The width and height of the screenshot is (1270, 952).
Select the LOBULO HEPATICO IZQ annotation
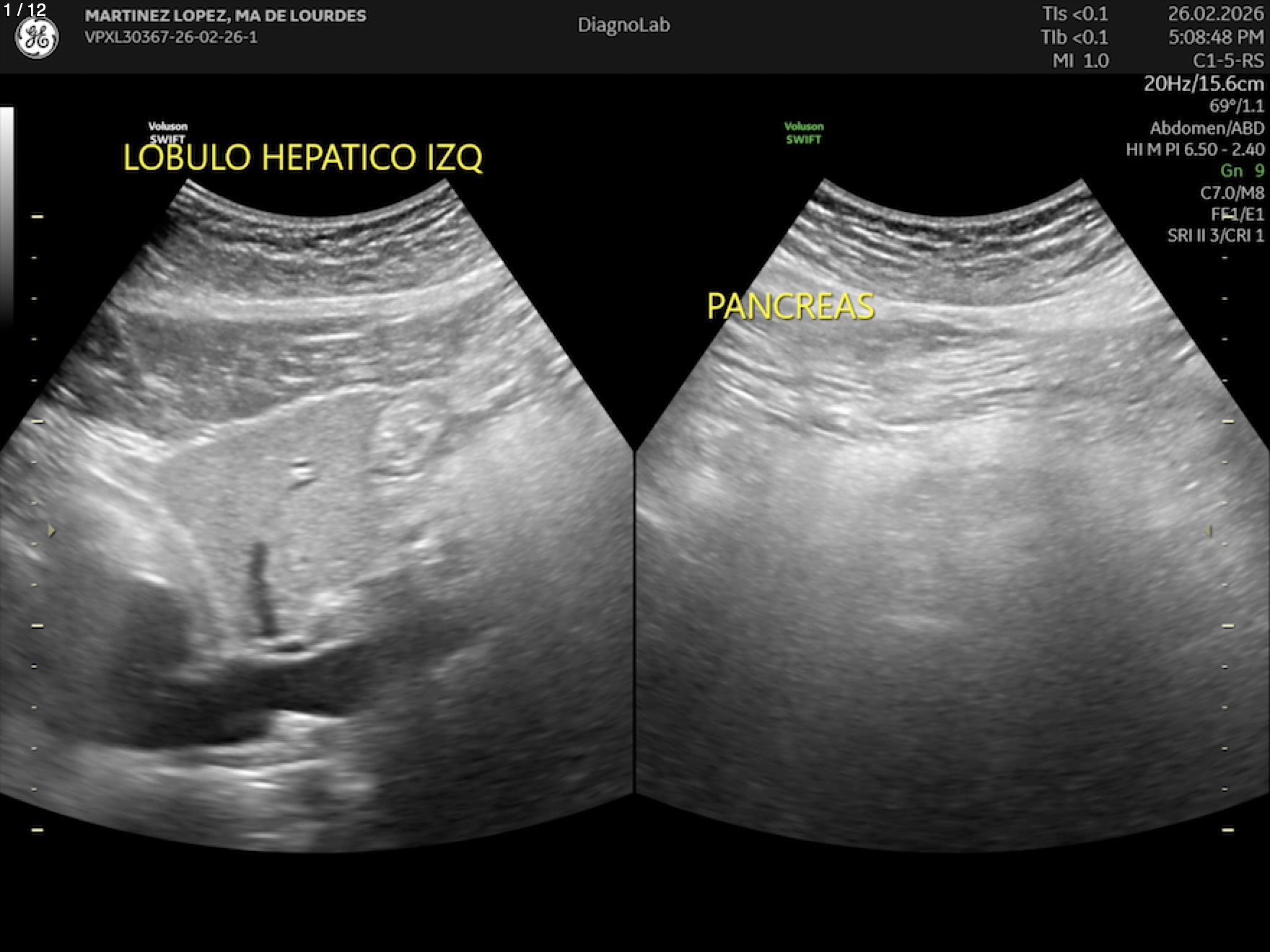click(x=302, y=157)
